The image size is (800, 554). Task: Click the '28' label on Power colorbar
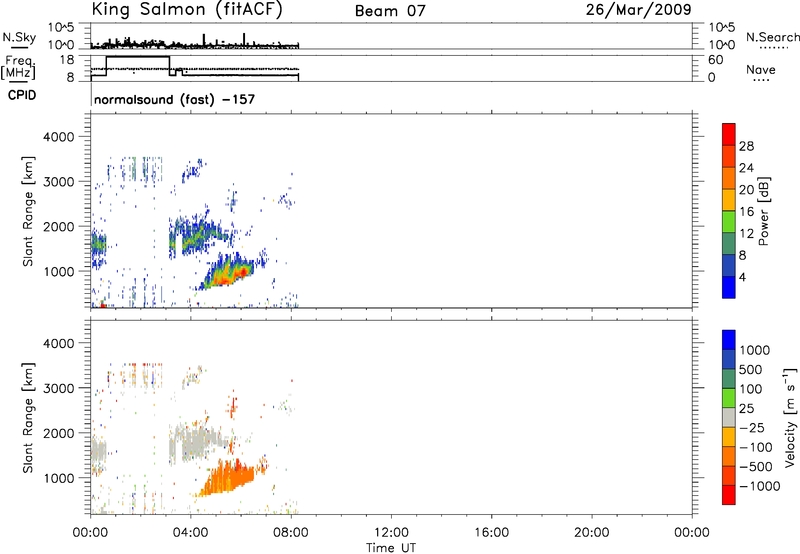tap(746, 146)
